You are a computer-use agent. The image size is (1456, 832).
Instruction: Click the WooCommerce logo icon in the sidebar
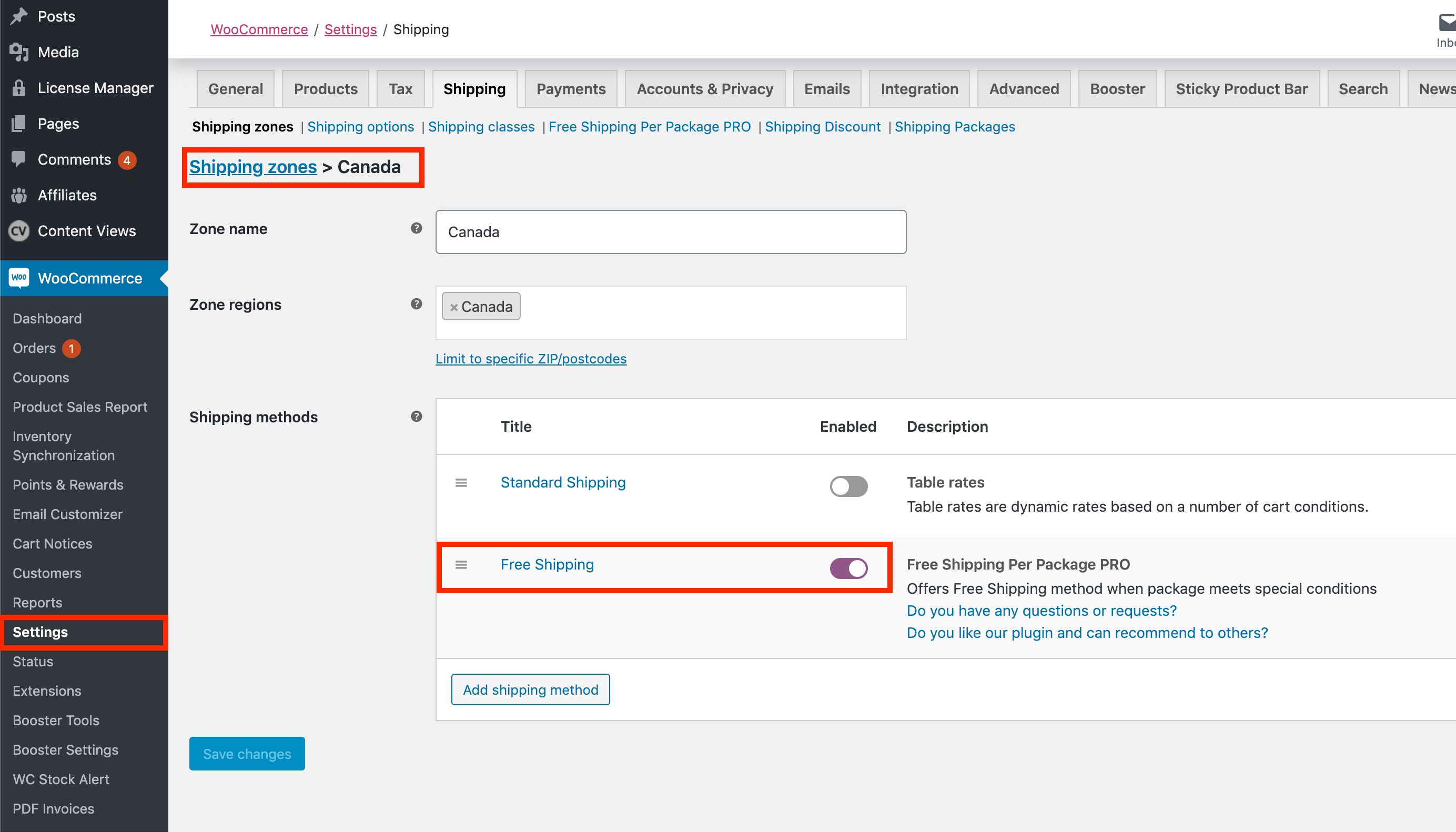19,278
